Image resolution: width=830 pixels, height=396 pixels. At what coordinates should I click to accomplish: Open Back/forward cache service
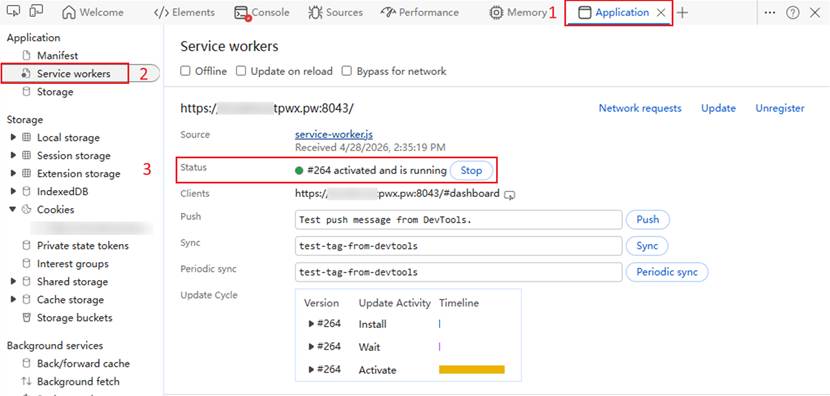(x=83, y=364)
